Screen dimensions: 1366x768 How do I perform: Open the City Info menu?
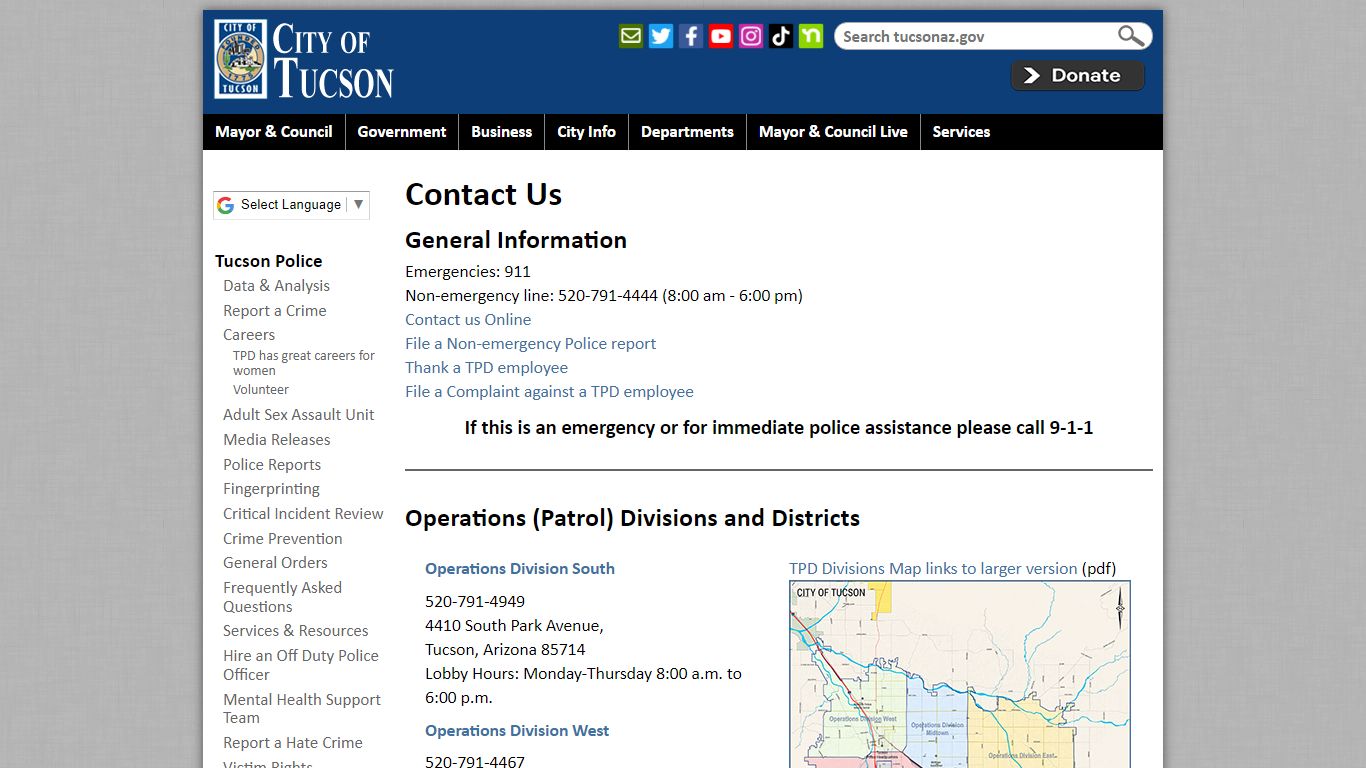tap(586, 132)
